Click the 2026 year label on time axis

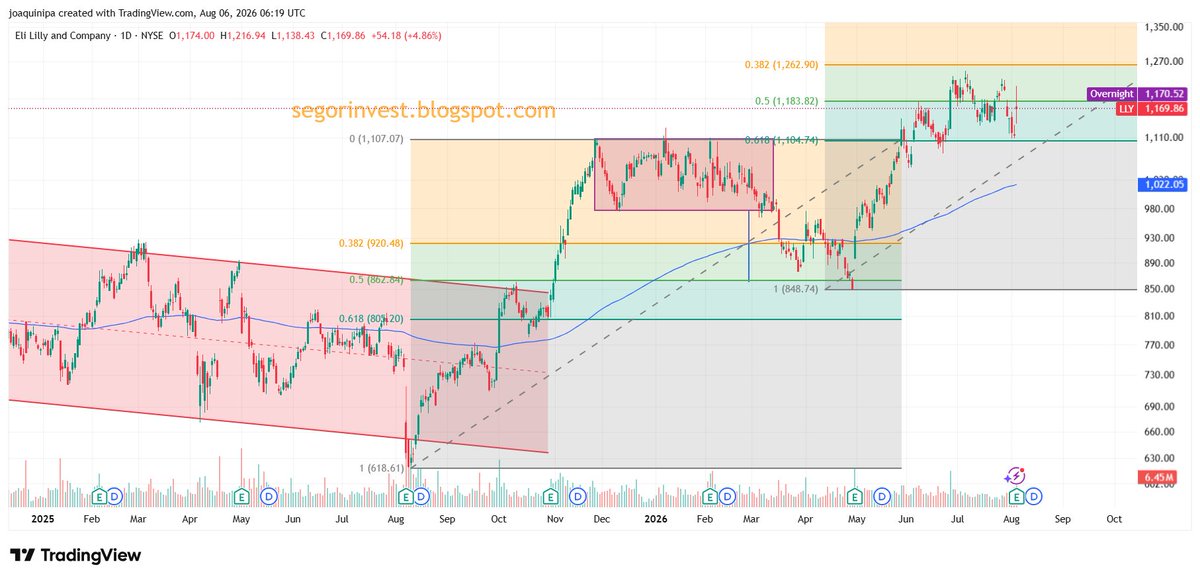[656, 520]
